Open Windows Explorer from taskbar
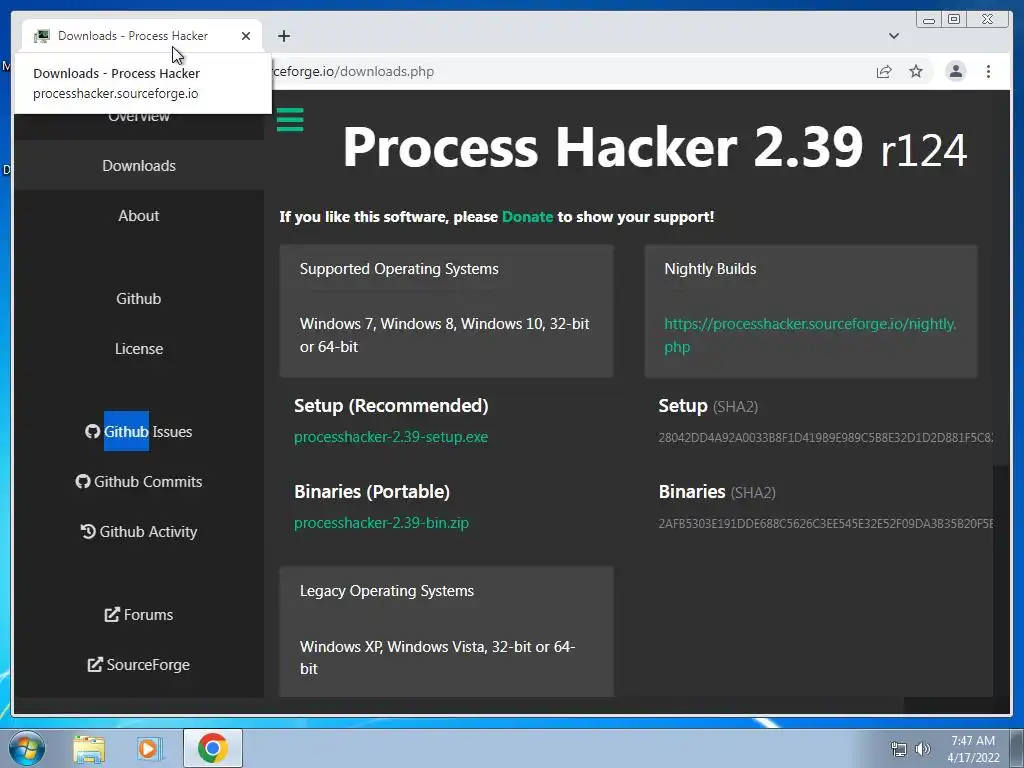Screen dimensions: 1024x768 (89, 748)
